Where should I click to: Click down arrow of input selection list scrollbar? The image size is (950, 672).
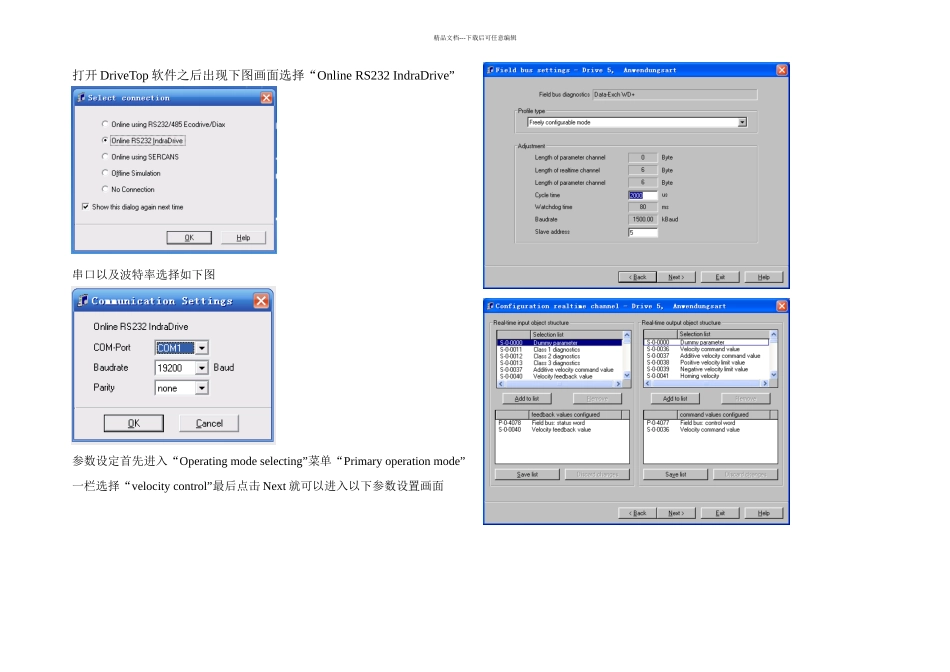[626, 376]
